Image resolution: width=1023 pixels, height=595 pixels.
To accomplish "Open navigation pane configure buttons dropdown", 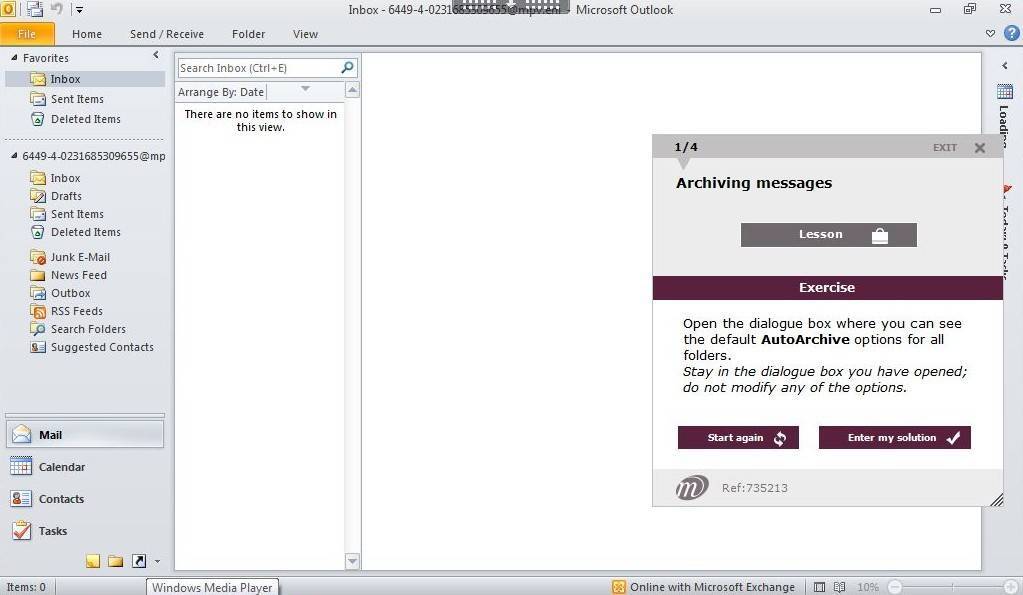I will click(157, 562).
